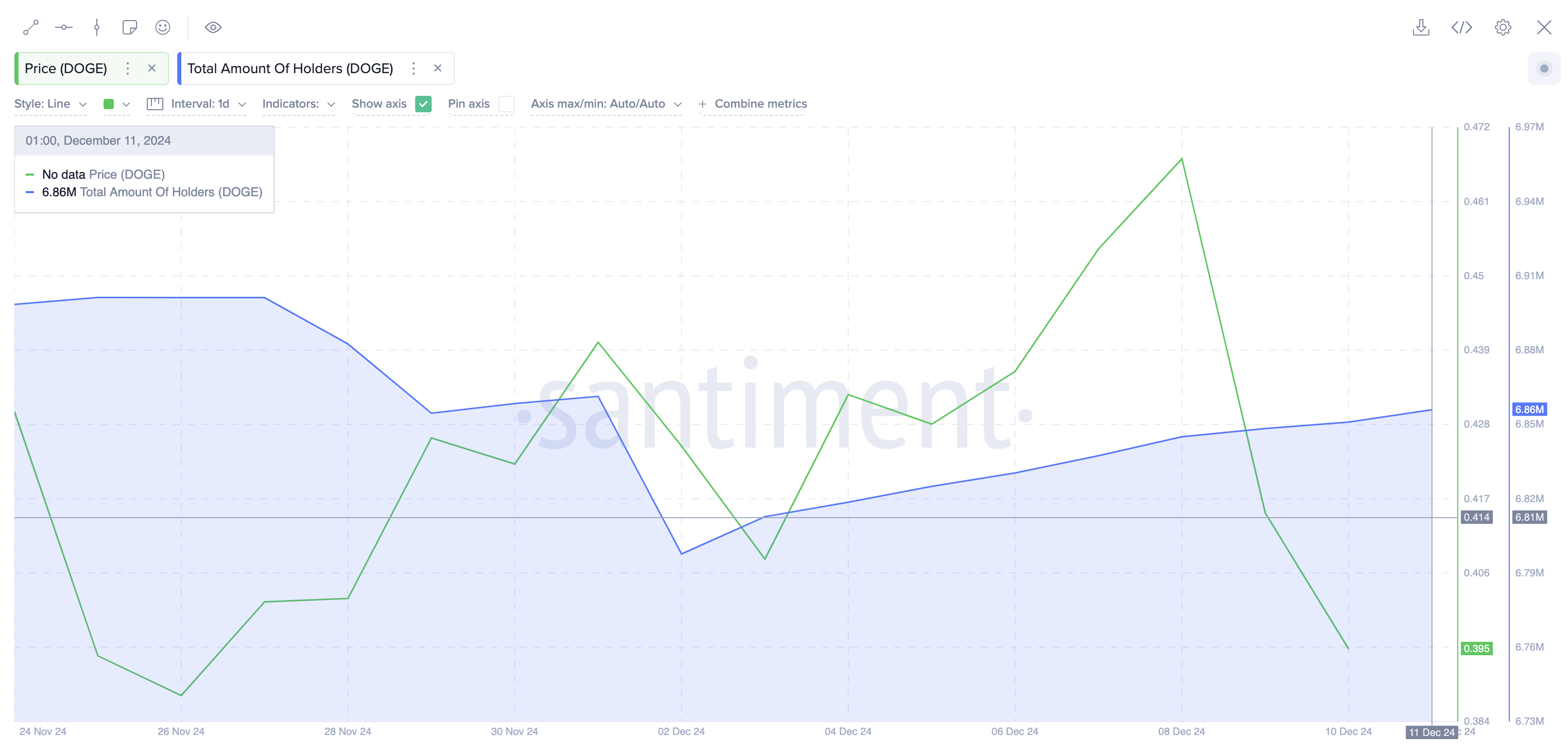Select the vertical line drawing tool
Screen dimensions: 1568x752
(x=97, y=27)
